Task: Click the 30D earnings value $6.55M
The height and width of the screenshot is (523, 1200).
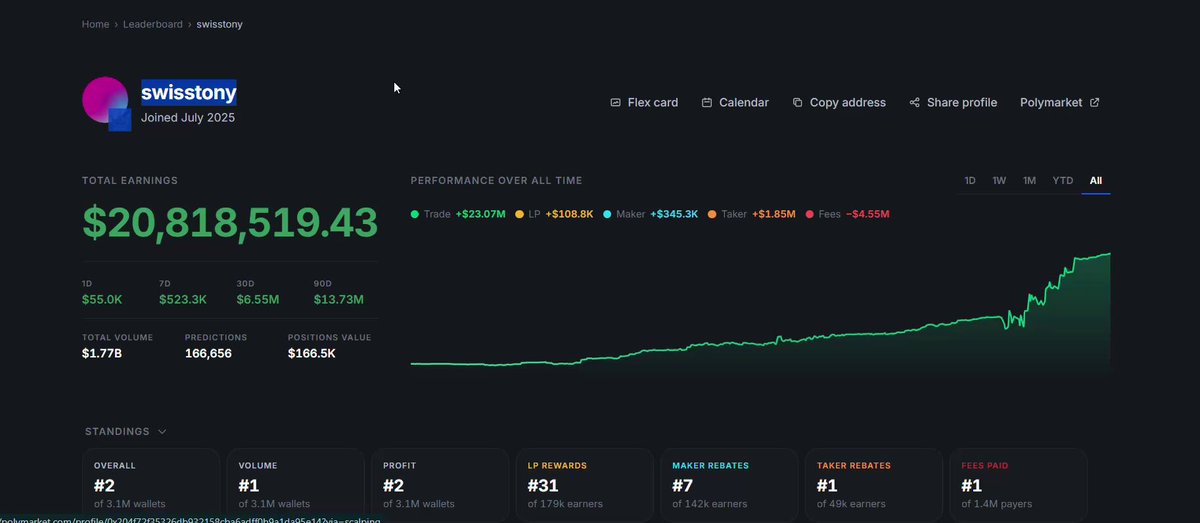Action: (x=258, y=299)
